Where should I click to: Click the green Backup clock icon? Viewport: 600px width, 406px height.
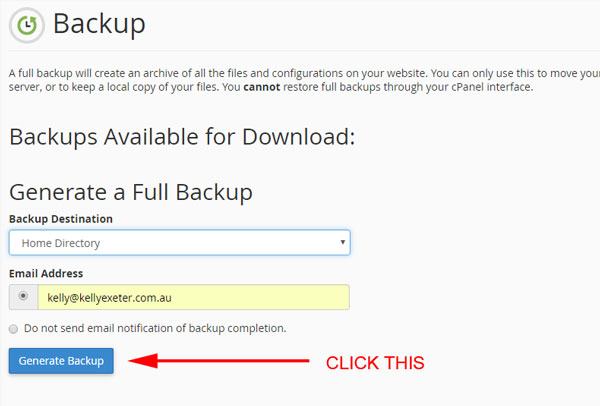pyautogui.click(x=27, y=25)
